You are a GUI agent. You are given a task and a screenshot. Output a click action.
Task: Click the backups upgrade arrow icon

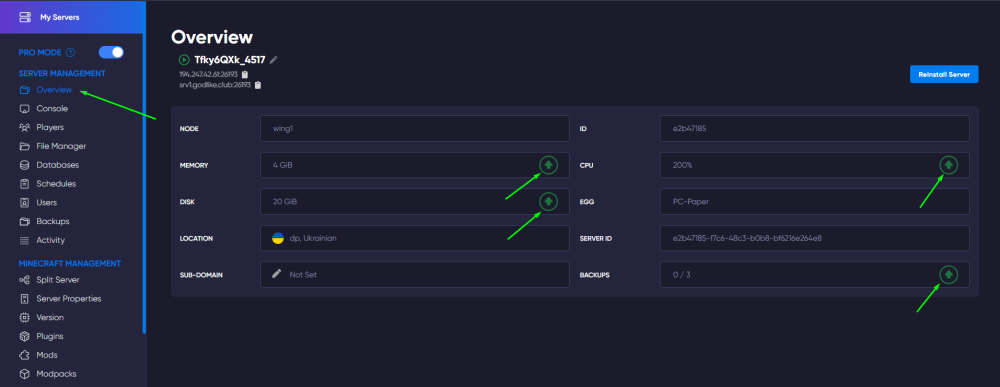(x=948, y=275)
